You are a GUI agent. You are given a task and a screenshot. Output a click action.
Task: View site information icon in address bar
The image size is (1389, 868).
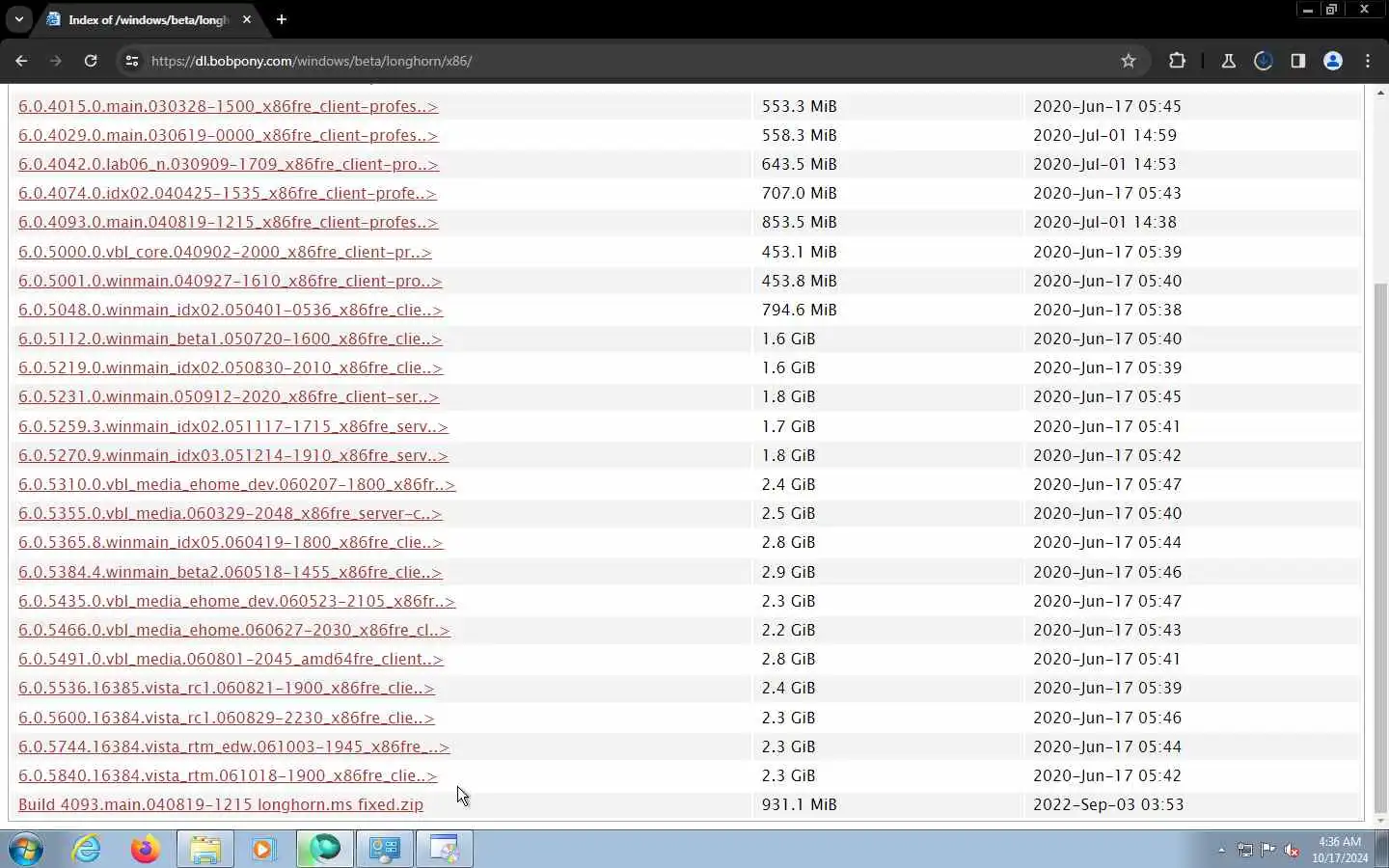(132, 61)
